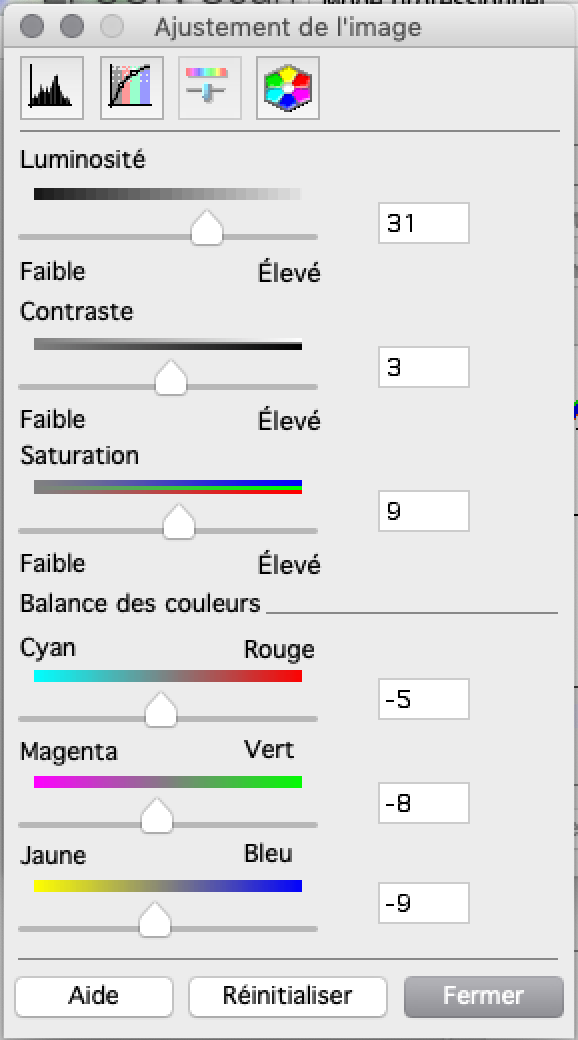Open the color palette hexagon icon
Viewport: 578px width, 1040px height.
[288, 88]
